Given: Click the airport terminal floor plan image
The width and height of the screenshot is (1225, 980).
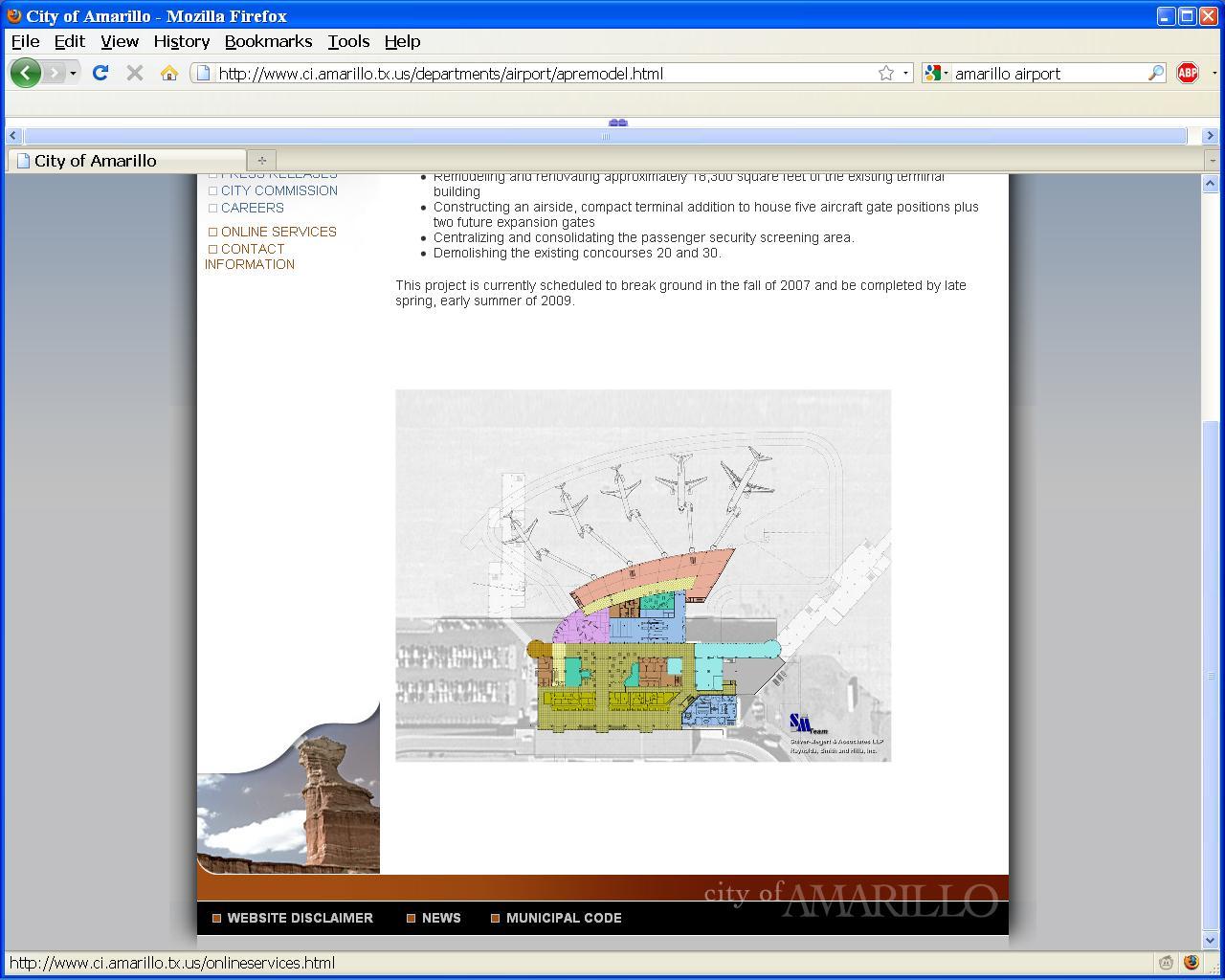Looking at the screenshot, I should (x=643, y=575).
